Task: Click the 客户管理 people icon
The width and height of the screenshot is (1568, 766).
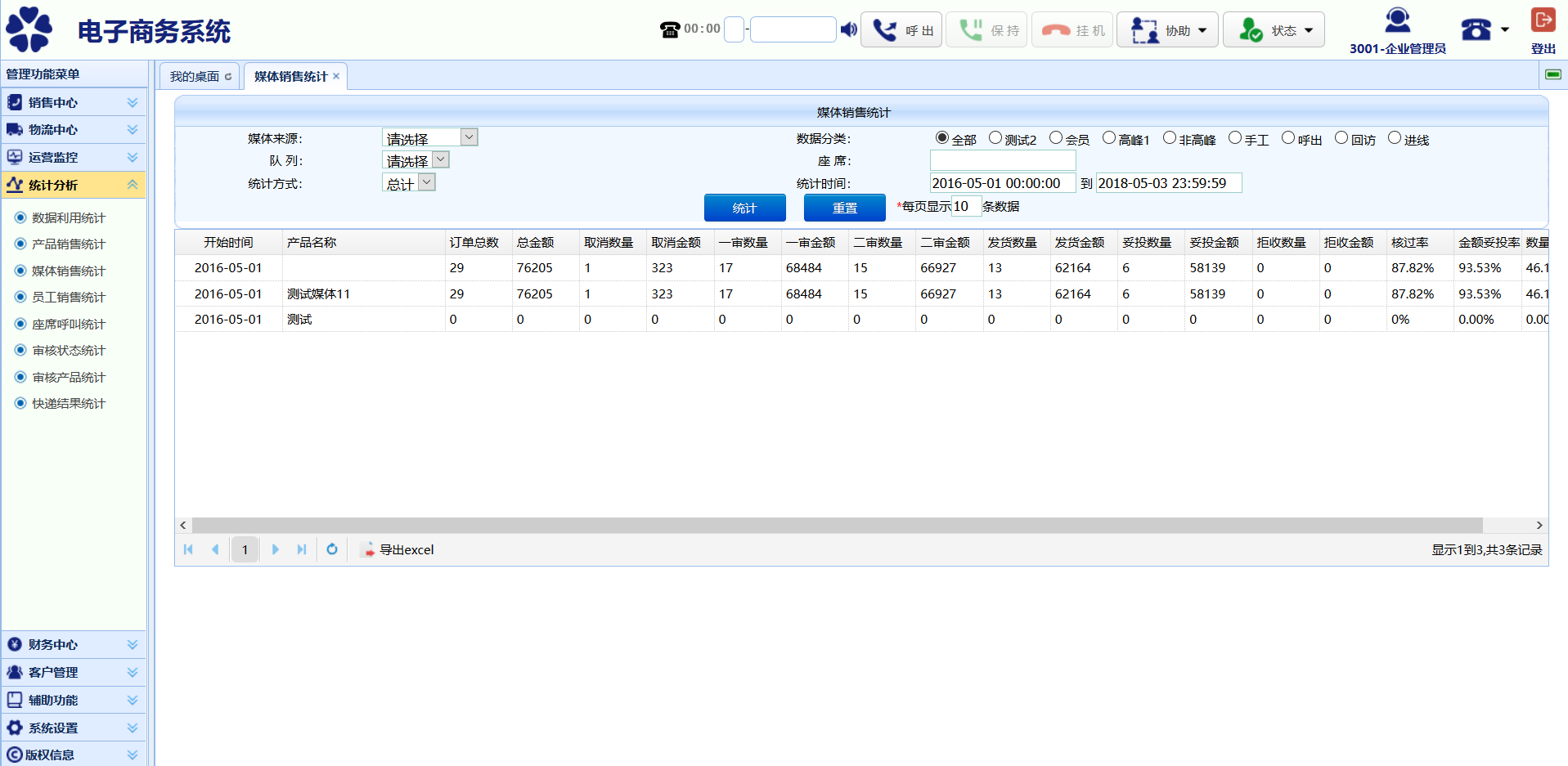Action: coord(15,672)
